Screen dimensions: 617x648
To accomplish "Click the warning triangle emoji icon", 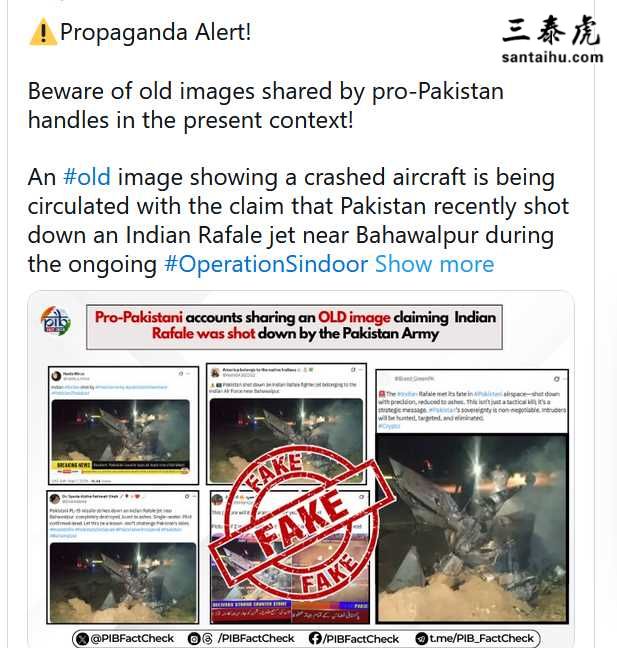I will click(x=43, y=33).
